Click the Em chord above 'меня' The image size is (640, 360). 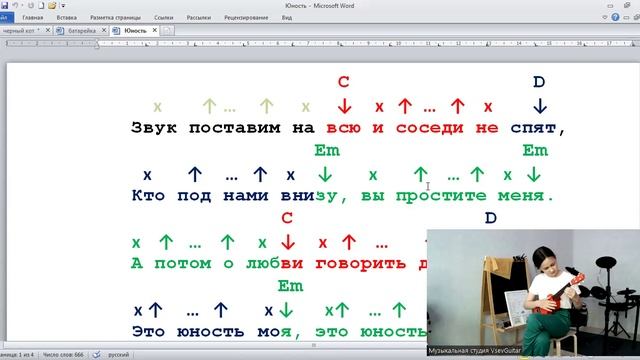click(x=535, y=151)
